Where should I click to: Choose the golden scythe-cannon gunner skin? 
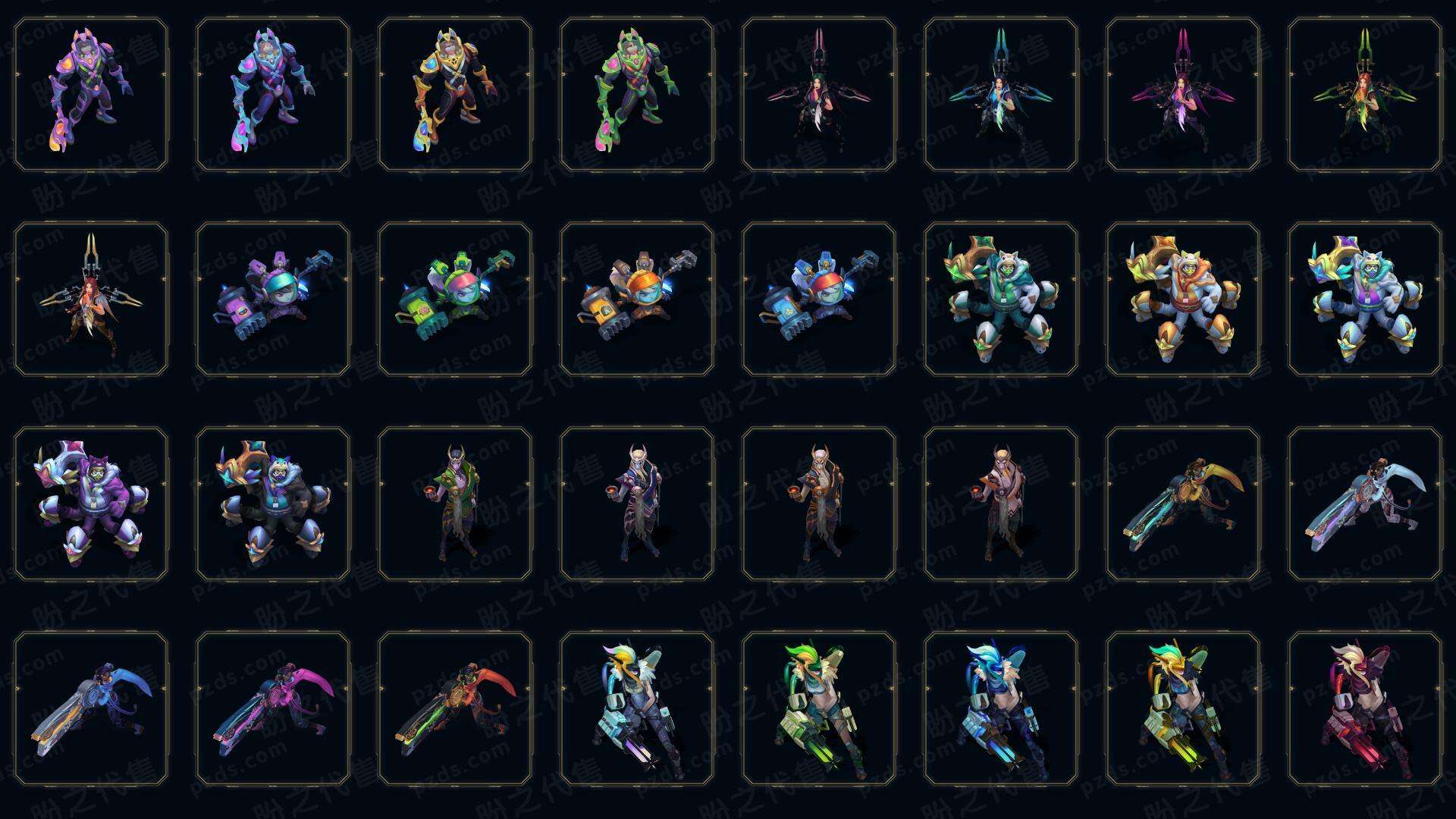click(1183, 504)
